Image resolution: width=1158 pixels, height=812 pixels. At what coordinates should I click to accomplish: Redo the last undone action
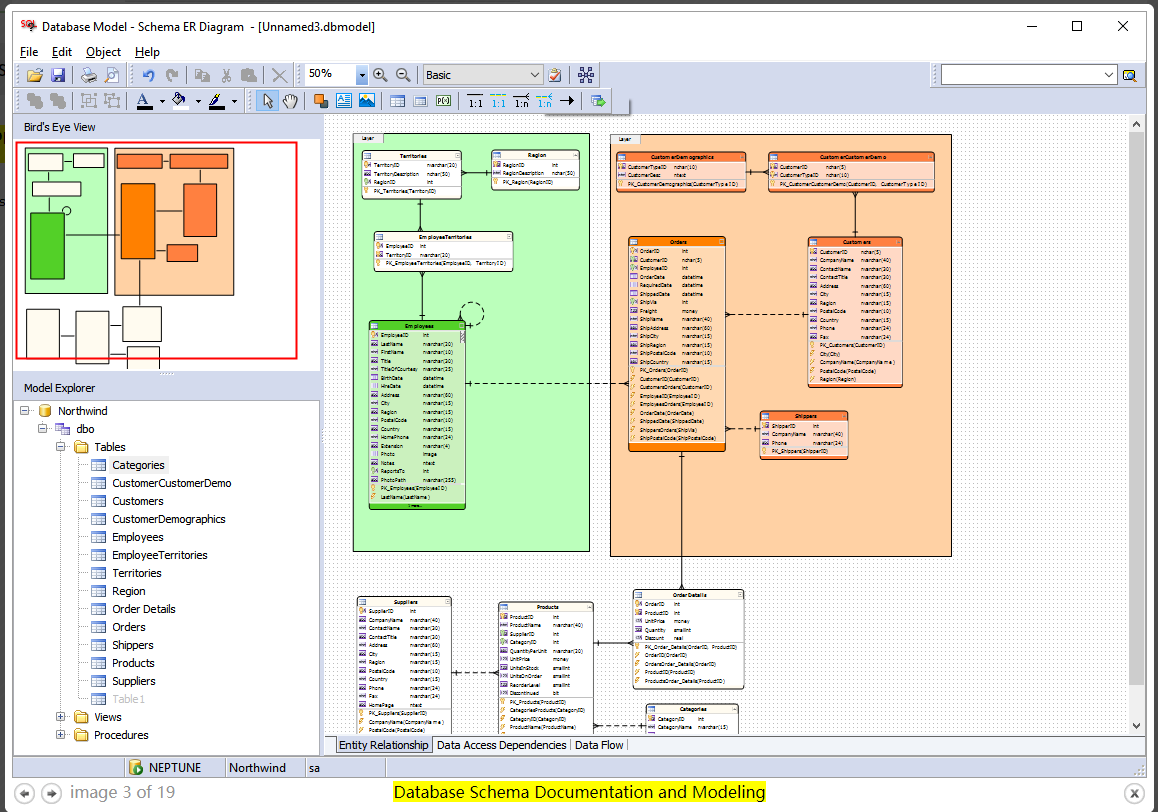[x=171, y=75]
